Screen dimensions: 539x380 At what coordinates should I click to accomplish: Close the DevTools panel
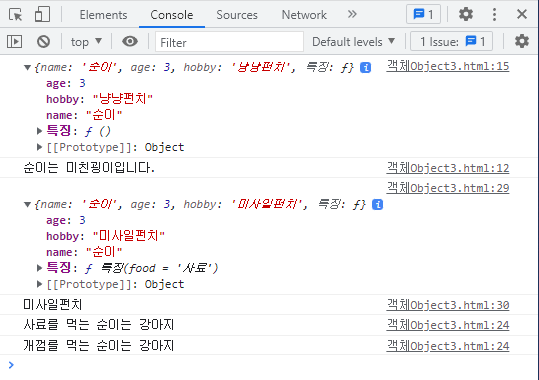[x=522, y=14]
